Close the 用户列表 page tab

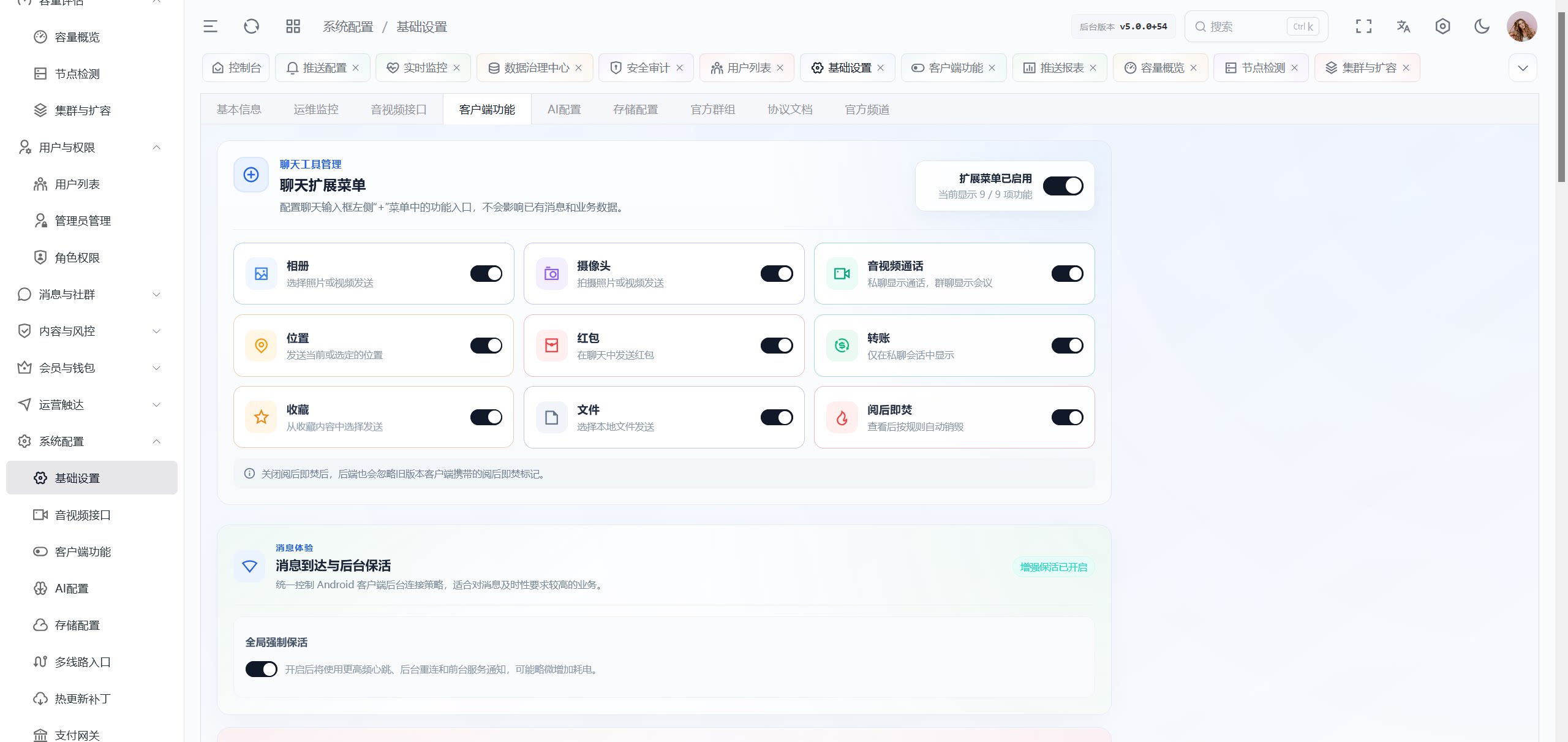coord(780,67)
